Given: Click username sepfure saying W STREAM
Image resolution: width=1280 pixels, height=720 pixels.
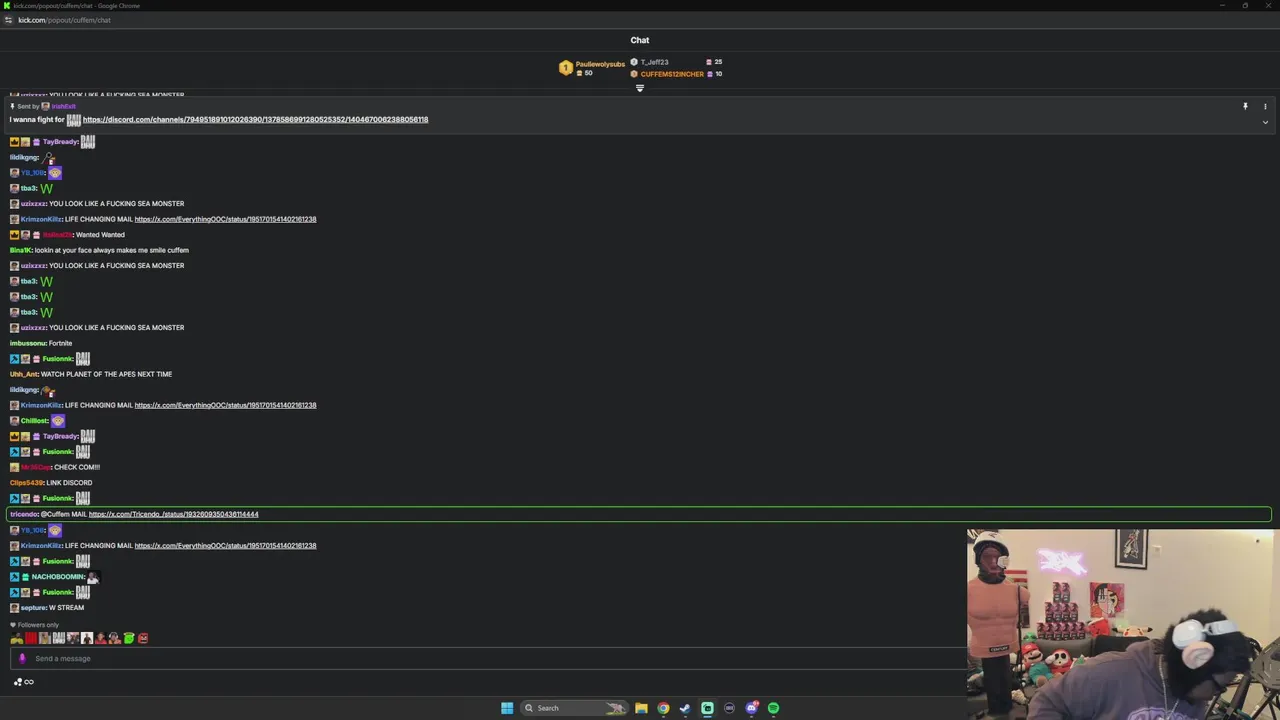Looking at the screenshot, I should (x=33, y=608).
